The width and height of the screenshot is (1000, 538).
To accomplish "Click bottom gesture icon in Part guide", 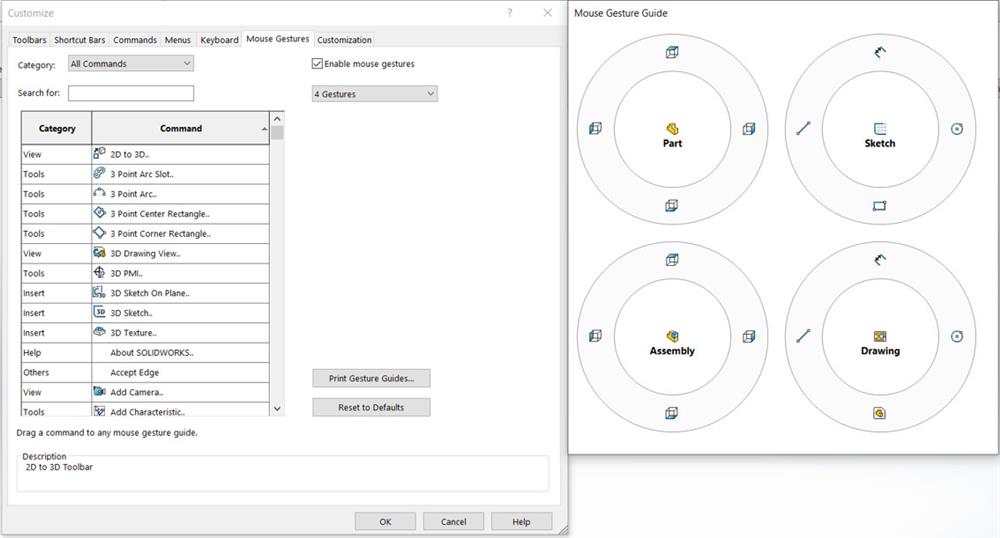I will pyautogui.click(x=672, y=205).
